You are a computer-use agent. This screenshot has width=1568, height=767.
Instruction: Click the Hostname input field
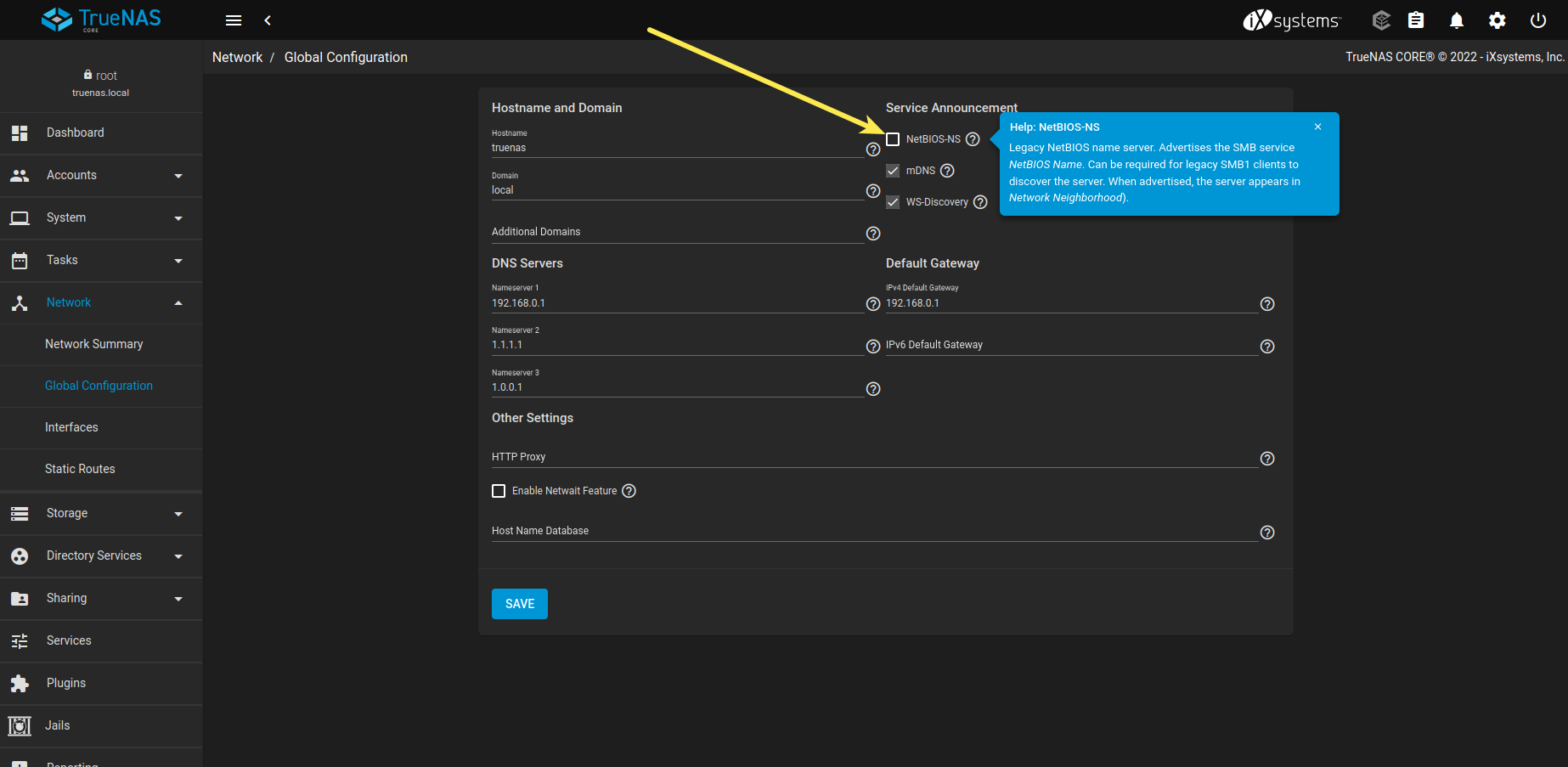click(x=678, y=148)
